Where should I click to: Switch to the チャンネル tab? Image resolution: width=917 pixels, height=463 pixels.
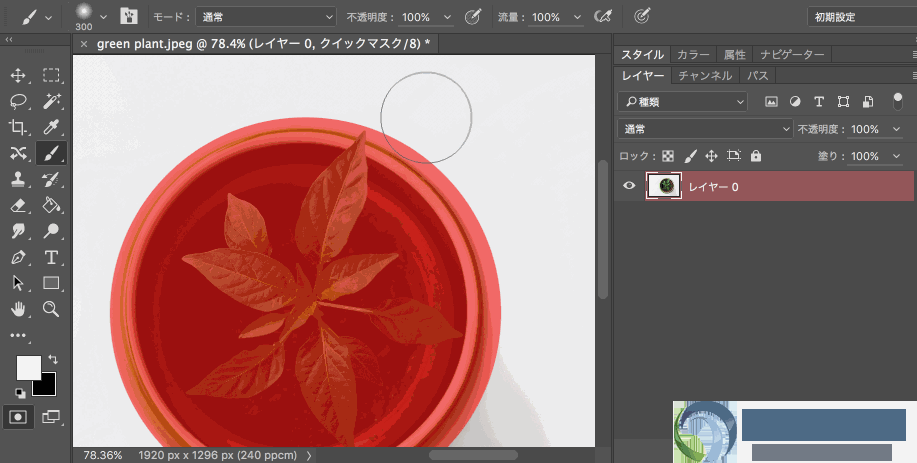(705, 75)
